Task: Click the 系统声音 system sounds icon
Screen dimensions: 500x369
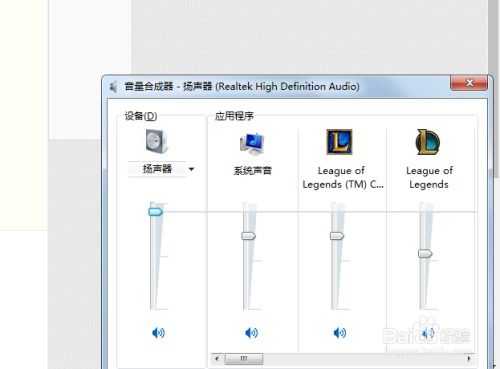Action: click(252, 143)
